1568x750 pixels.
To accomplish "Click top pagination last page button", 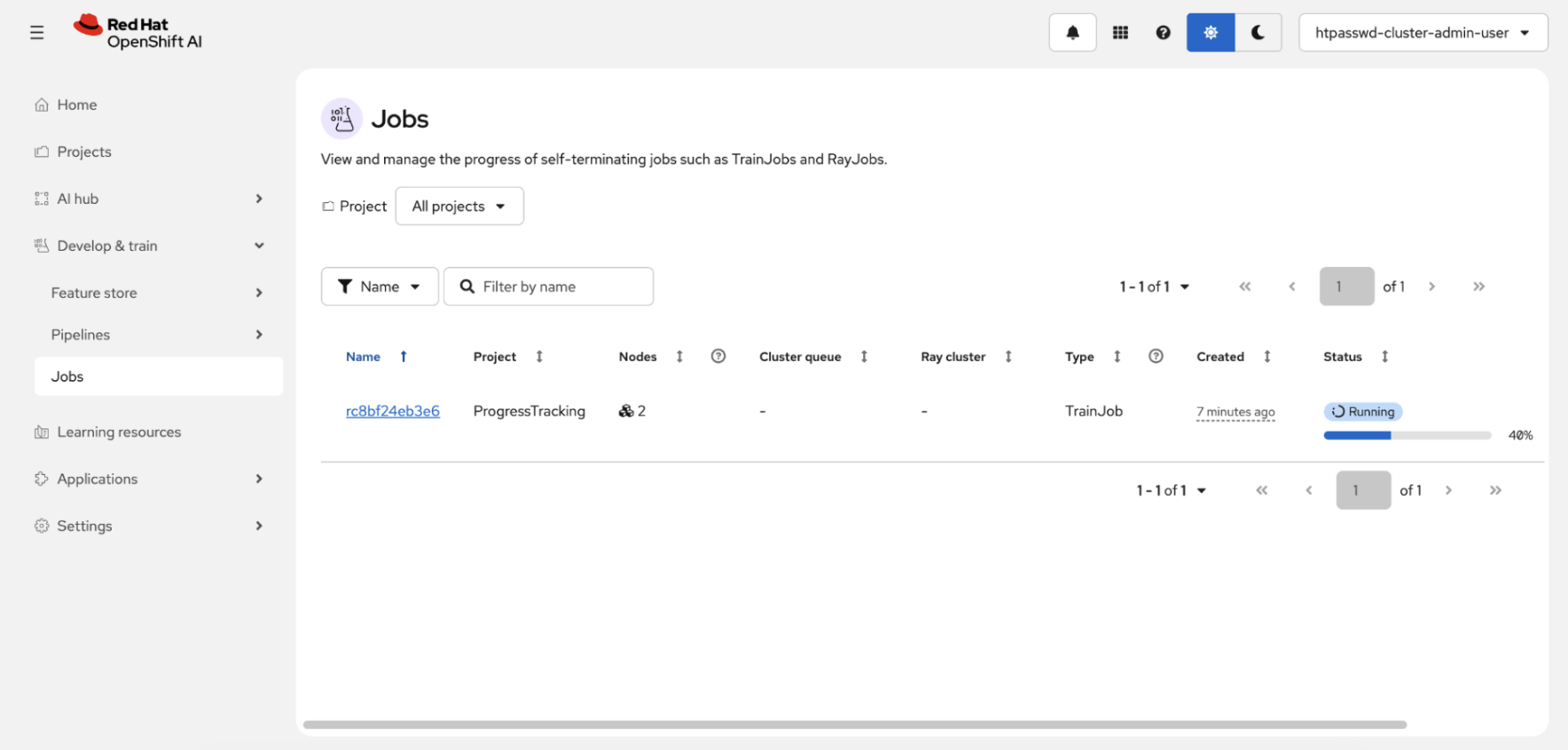I will pyautogui.click(x=1478, y=286).
